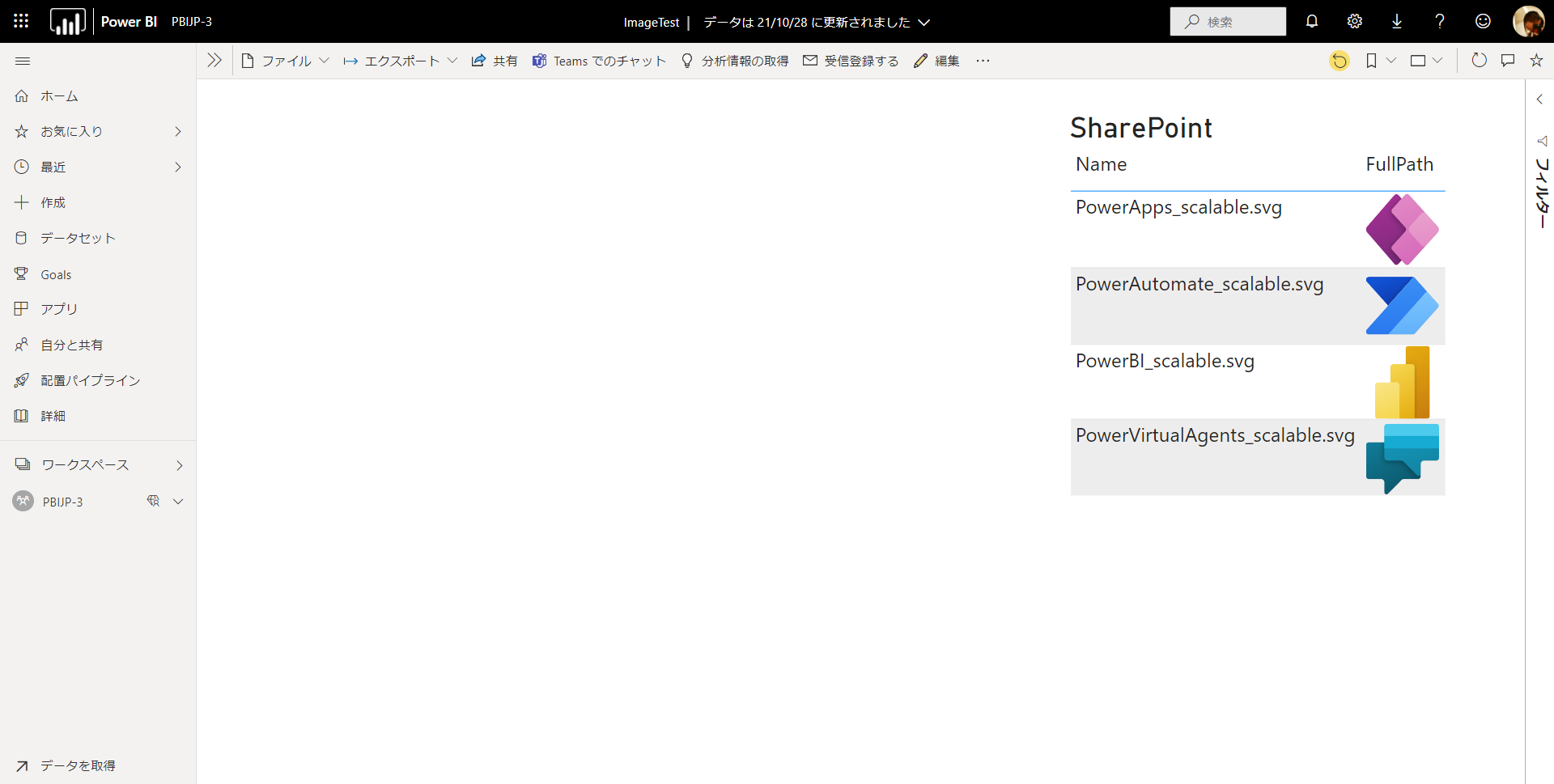The width and height of the screenshot is (1554, 784).
Task: Expand ワークスペース flyout chevron
Action: click(179, 465)
